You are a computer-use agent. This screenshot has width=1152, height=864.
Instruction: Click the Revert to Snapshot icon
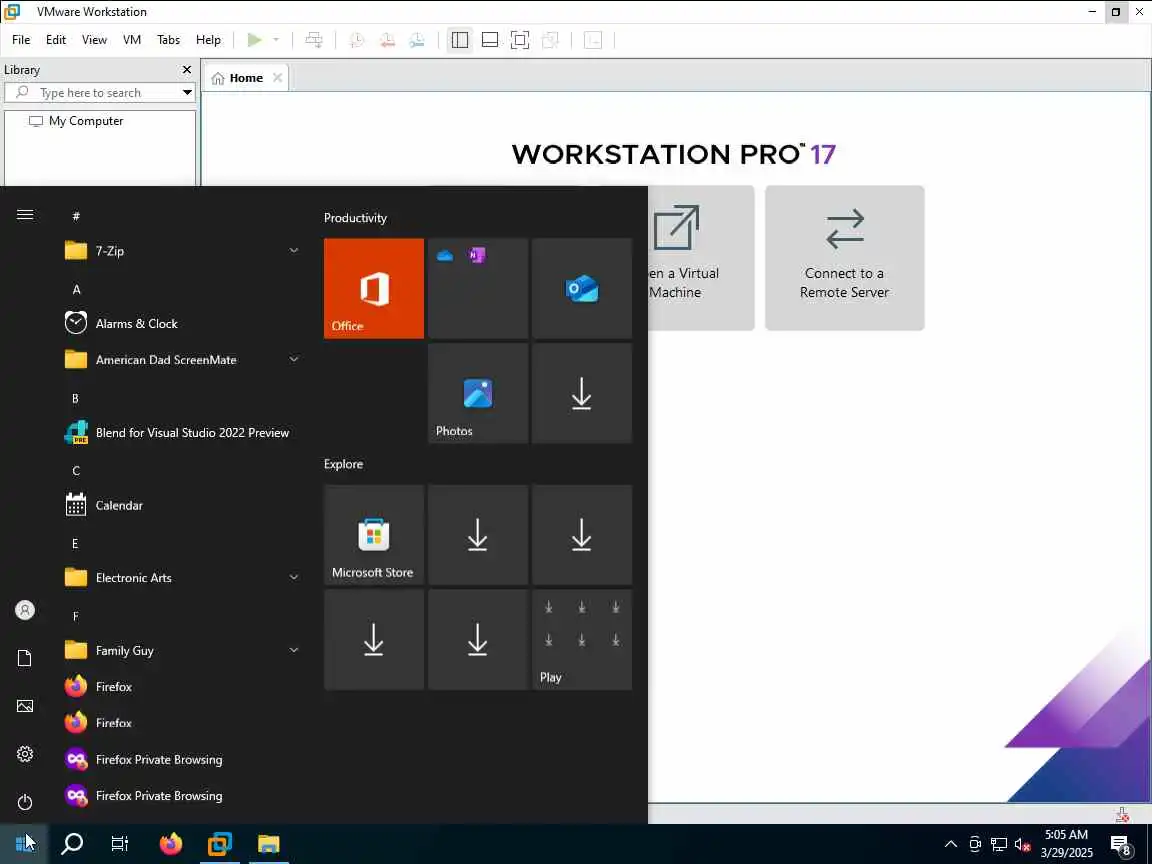[x=387, y=40]
